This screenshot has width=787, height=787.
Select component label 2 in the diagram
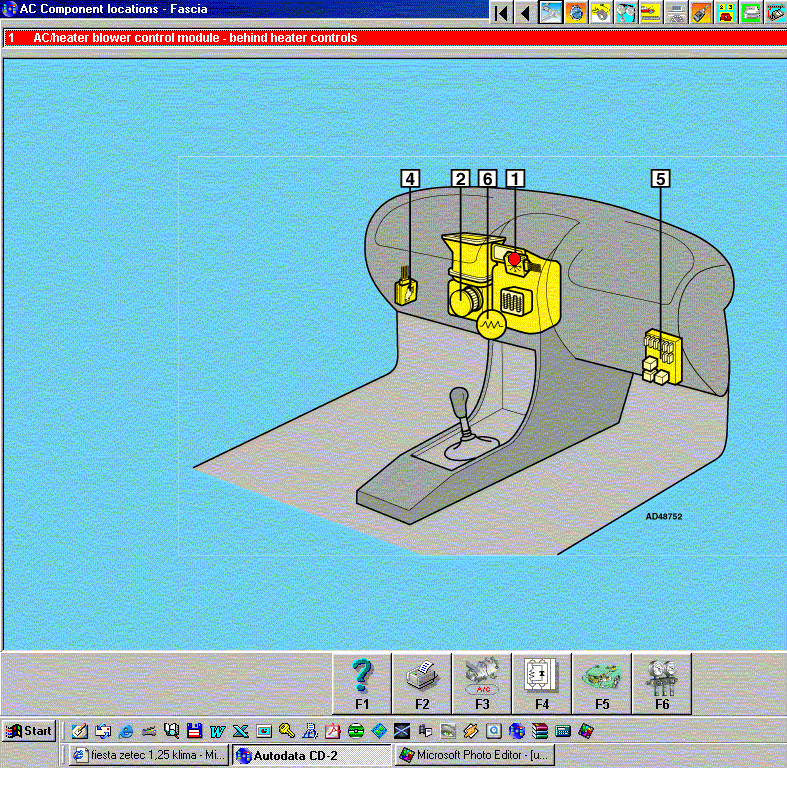click(x=460, y=179)
